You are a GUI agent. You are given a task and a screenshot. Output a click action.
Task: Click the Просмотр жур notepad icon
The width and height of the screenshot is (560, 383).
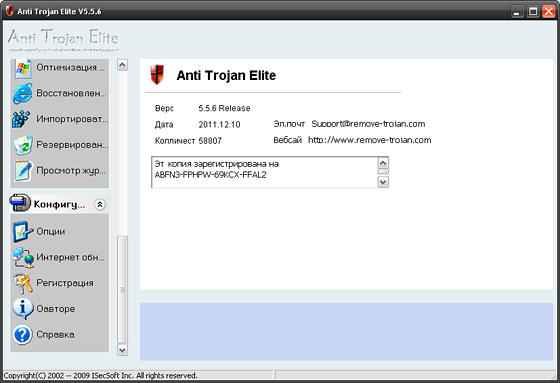[23, 171]
